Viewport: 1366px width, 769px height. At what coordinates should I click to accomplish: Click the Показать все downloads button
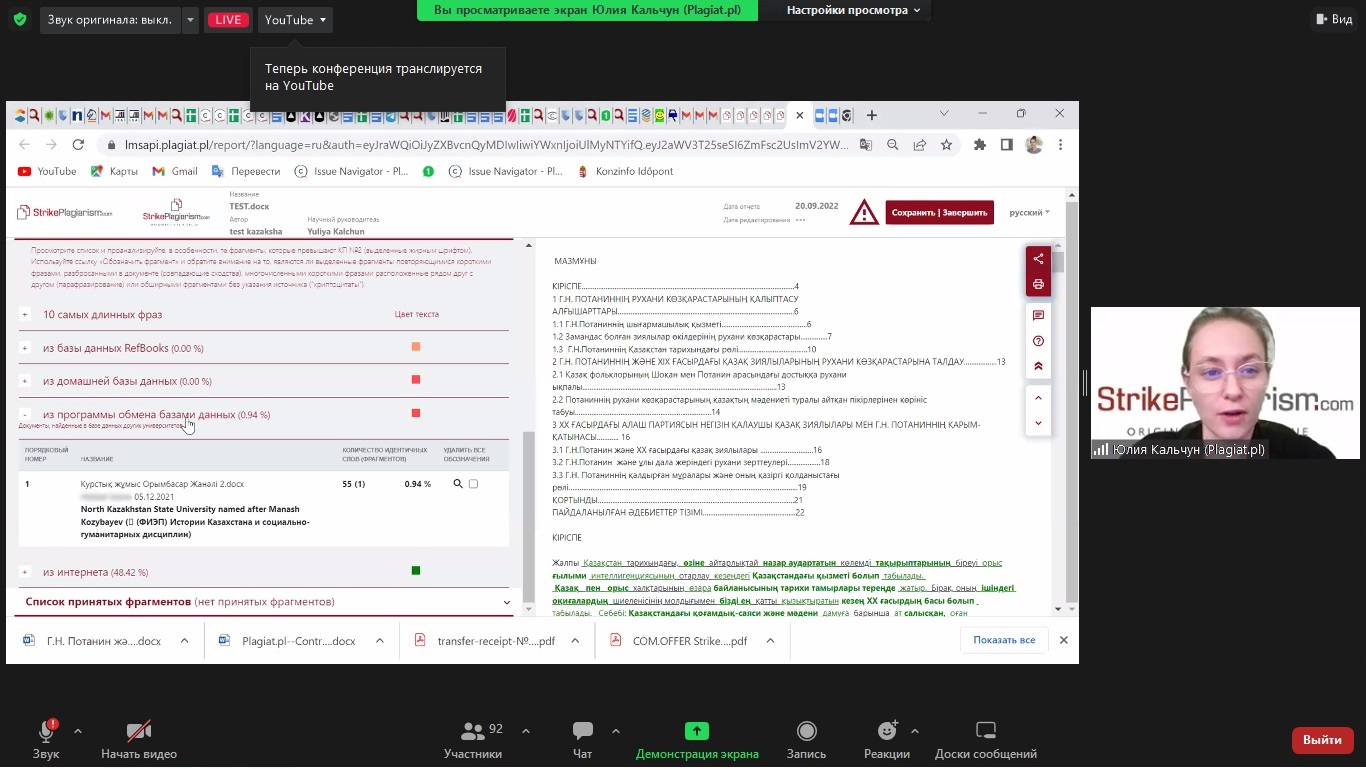tap(1004, 640)
